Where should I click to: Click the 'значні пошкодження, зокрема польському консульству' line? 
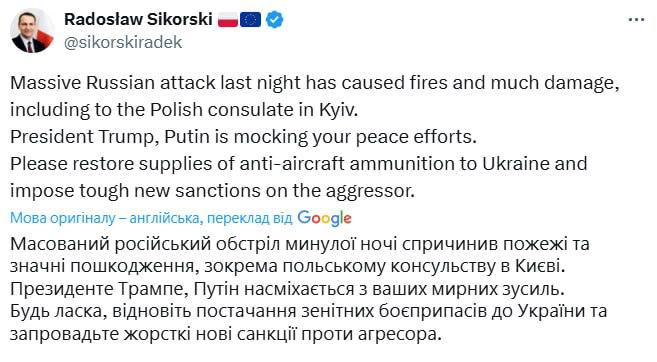[x=285, y=267]
